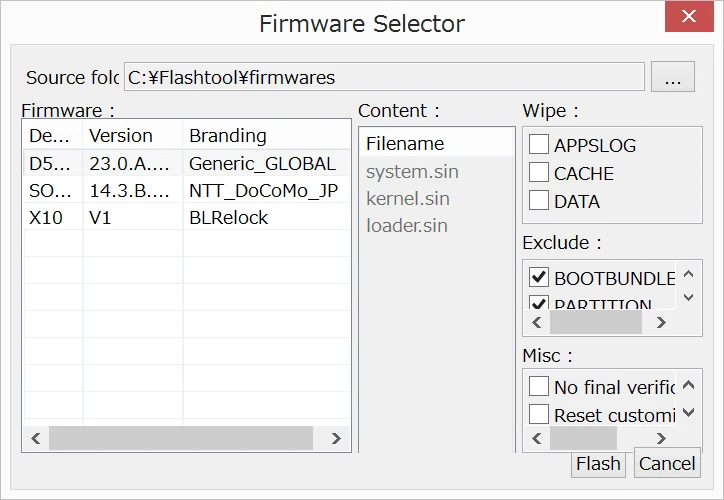The image size is (724, 500).
Task: Select the BLRelock firmware row
Action: (x=187, y=217)
